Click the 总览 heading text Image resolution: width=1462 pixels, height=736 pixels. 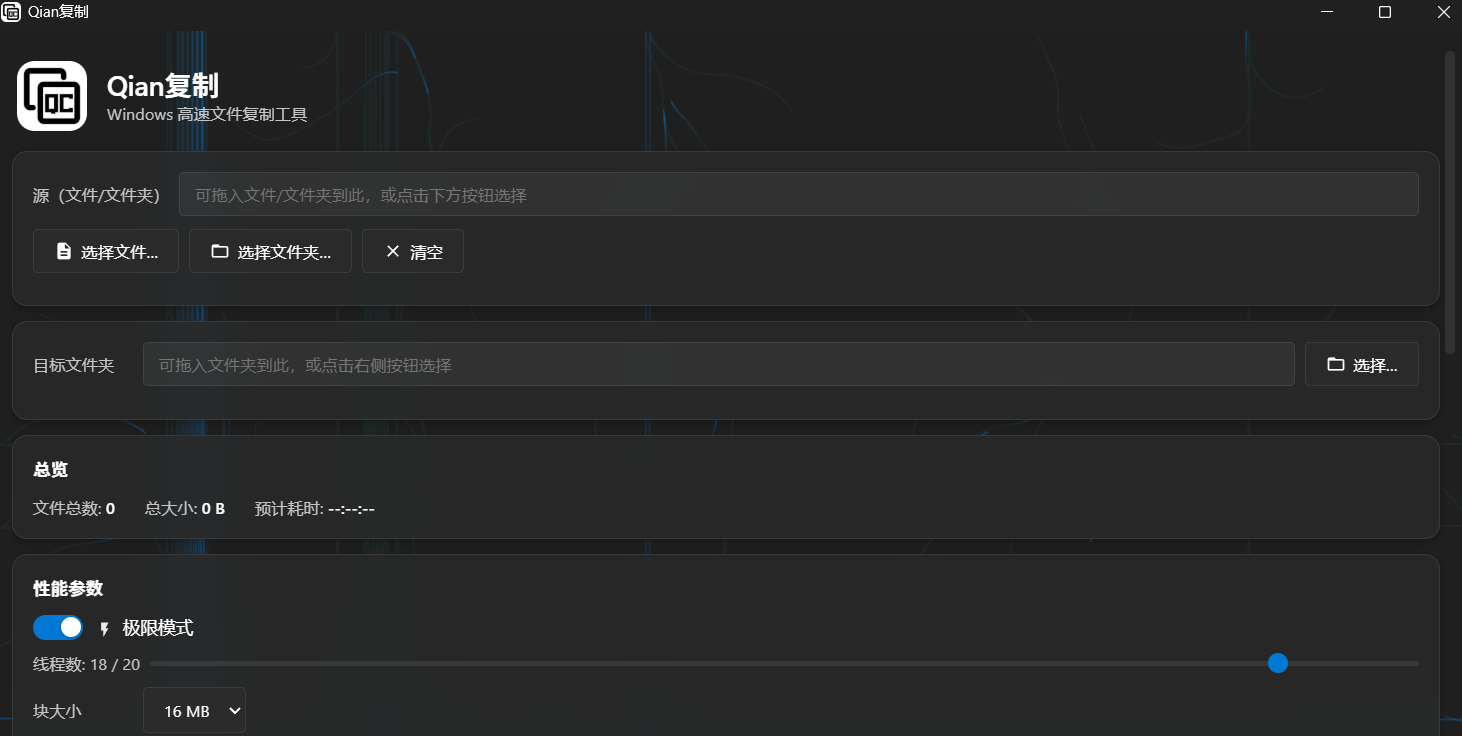pyautogui.click(x=51, y=469)
